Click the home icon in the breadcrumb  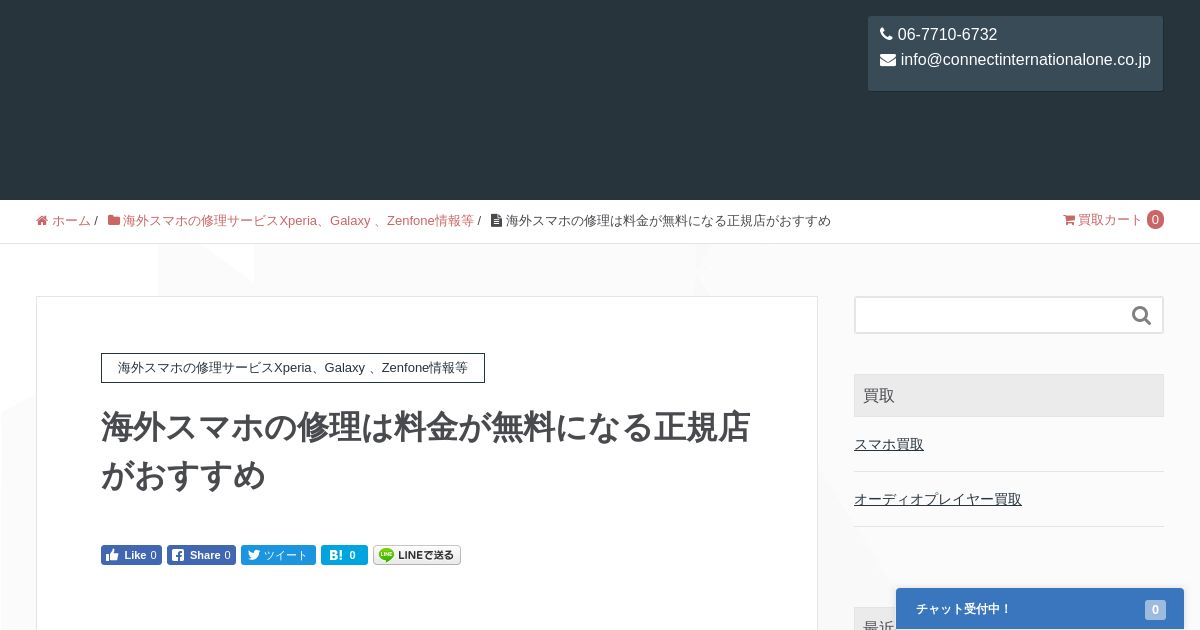tap(42, 221)
